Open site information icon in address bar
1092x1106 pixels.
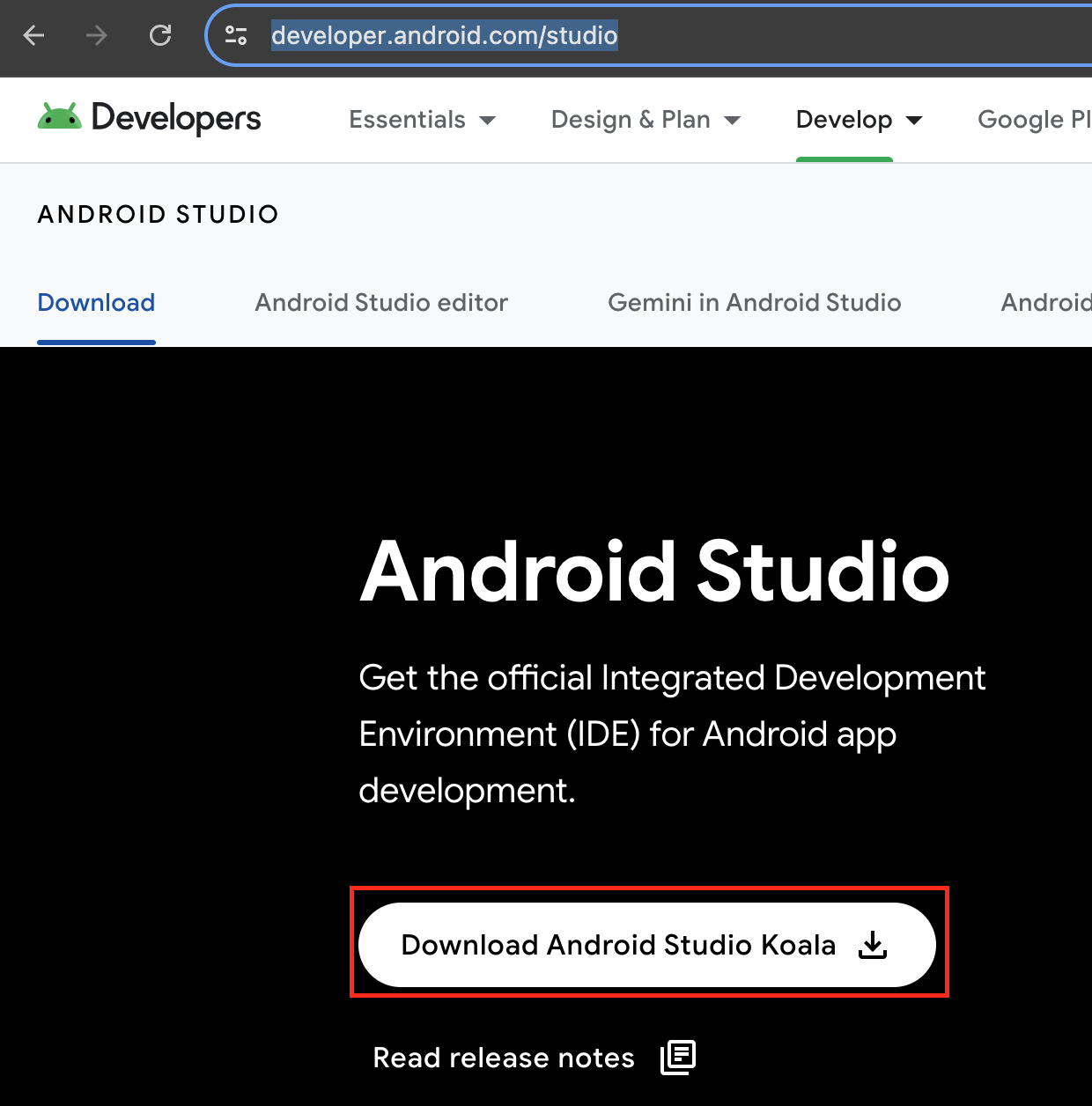pyautogui.click(x=236, y=35)
